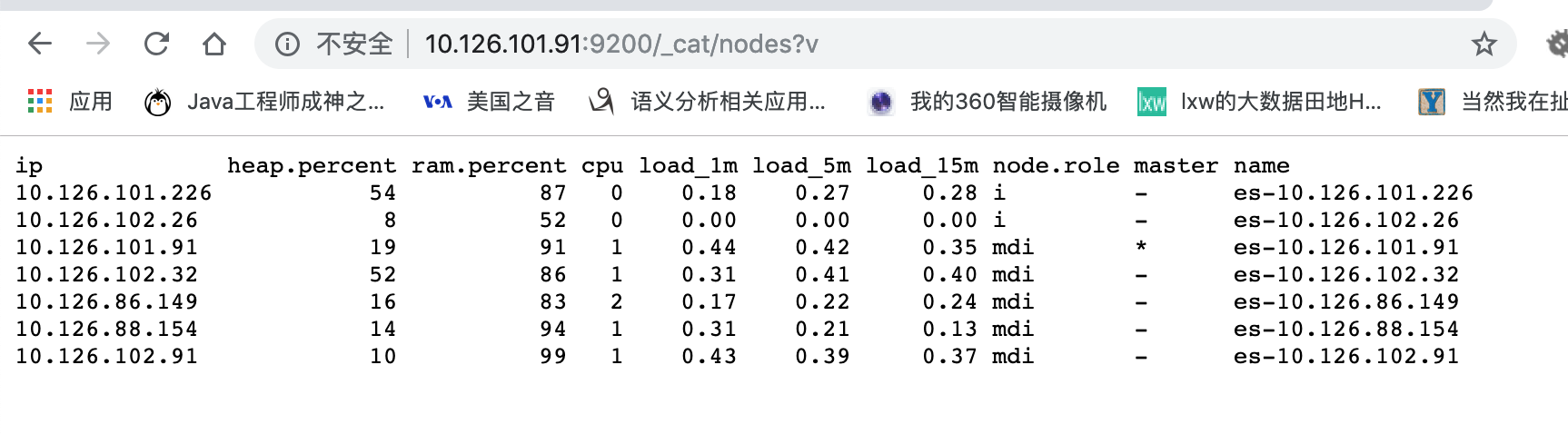Open the 美国之音 bookmark
This screenshot has height=434, width=1568.
point(489,101)
